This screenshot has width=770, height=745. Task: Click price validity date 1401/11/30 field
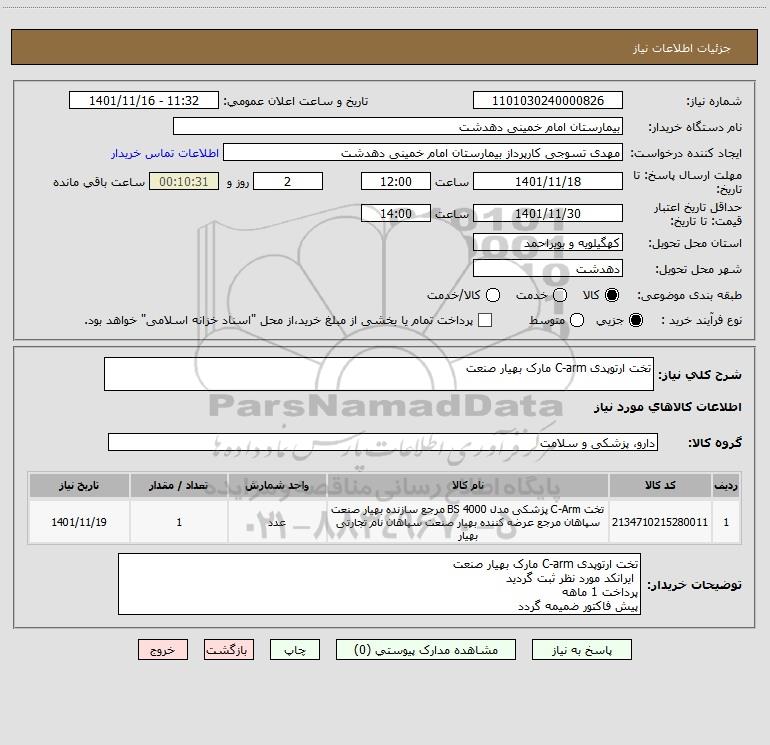tap(548, 213)
